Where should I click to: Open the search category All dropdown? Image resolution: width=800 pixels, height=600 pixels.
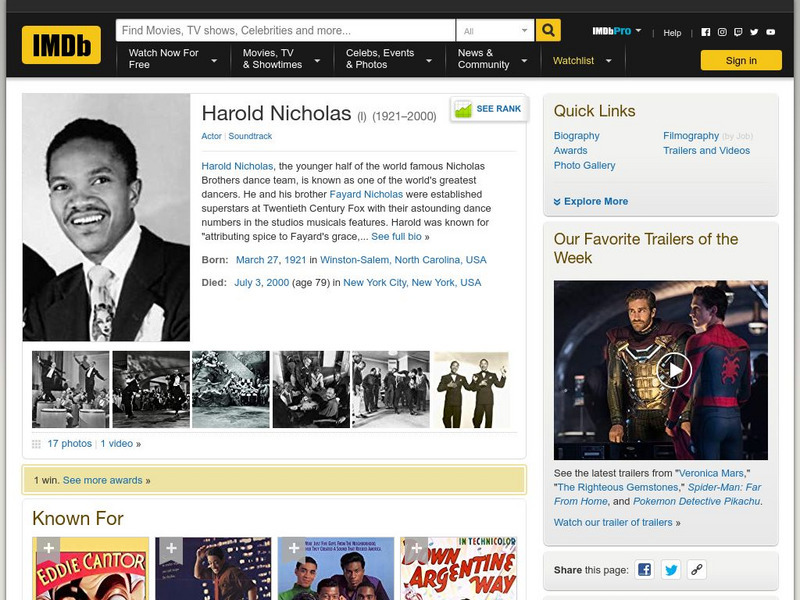coord(495,31)
